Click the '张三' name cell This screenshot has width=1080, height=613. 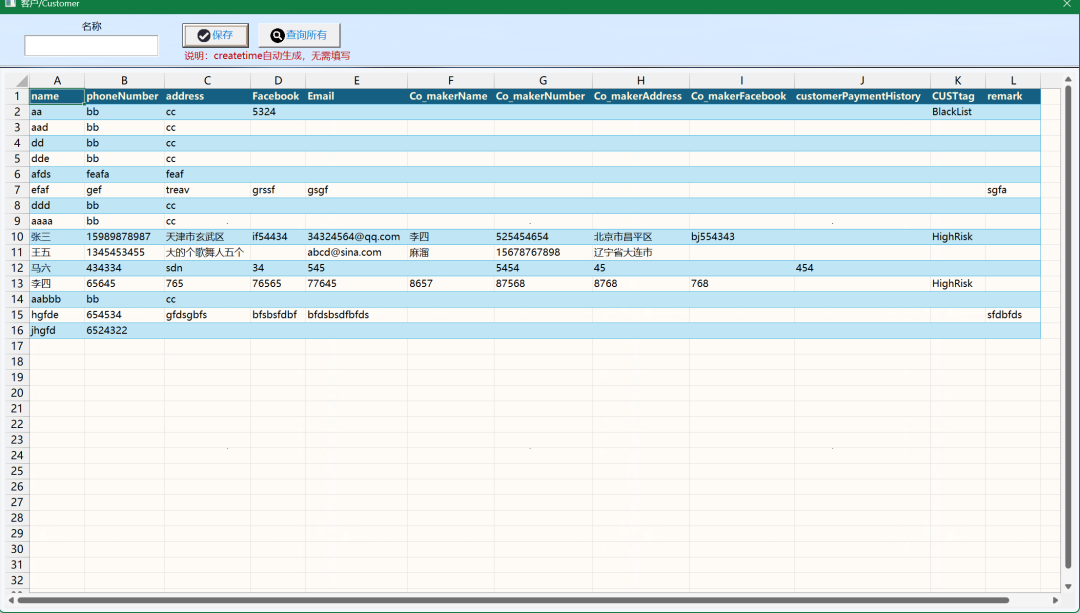pos(56,236)
